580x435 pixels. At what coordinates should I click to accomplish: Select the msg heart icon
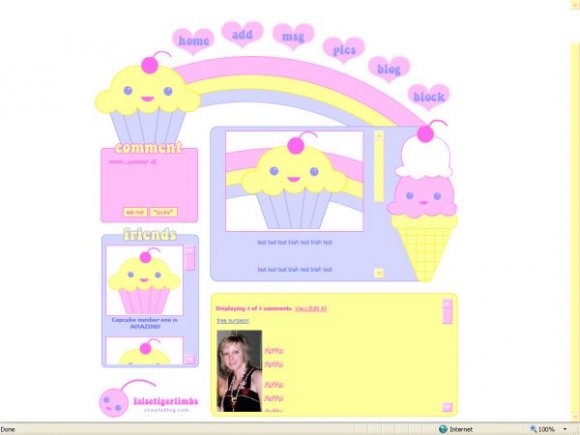coord(293,36)
